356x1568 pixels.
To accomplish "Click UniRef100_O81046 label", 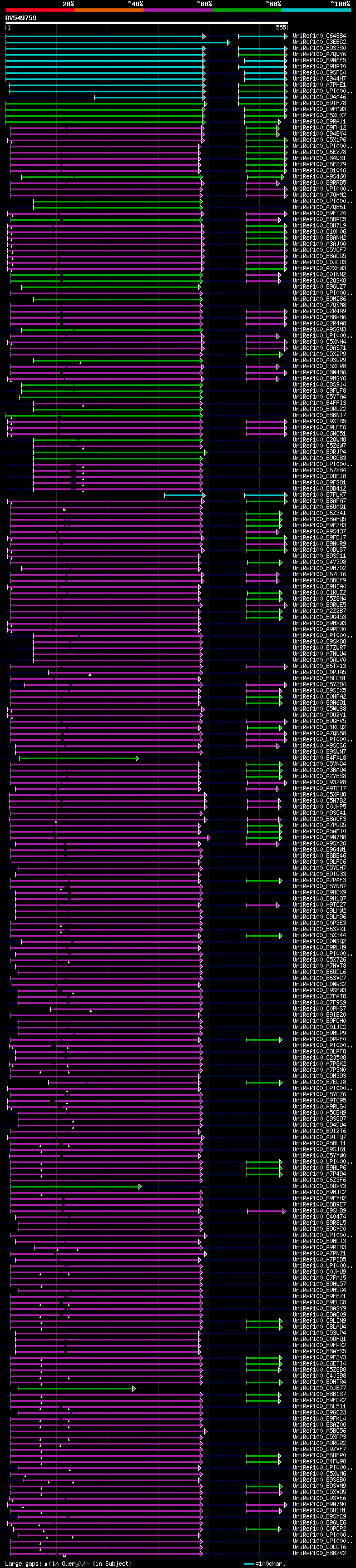I will (319, 170).
